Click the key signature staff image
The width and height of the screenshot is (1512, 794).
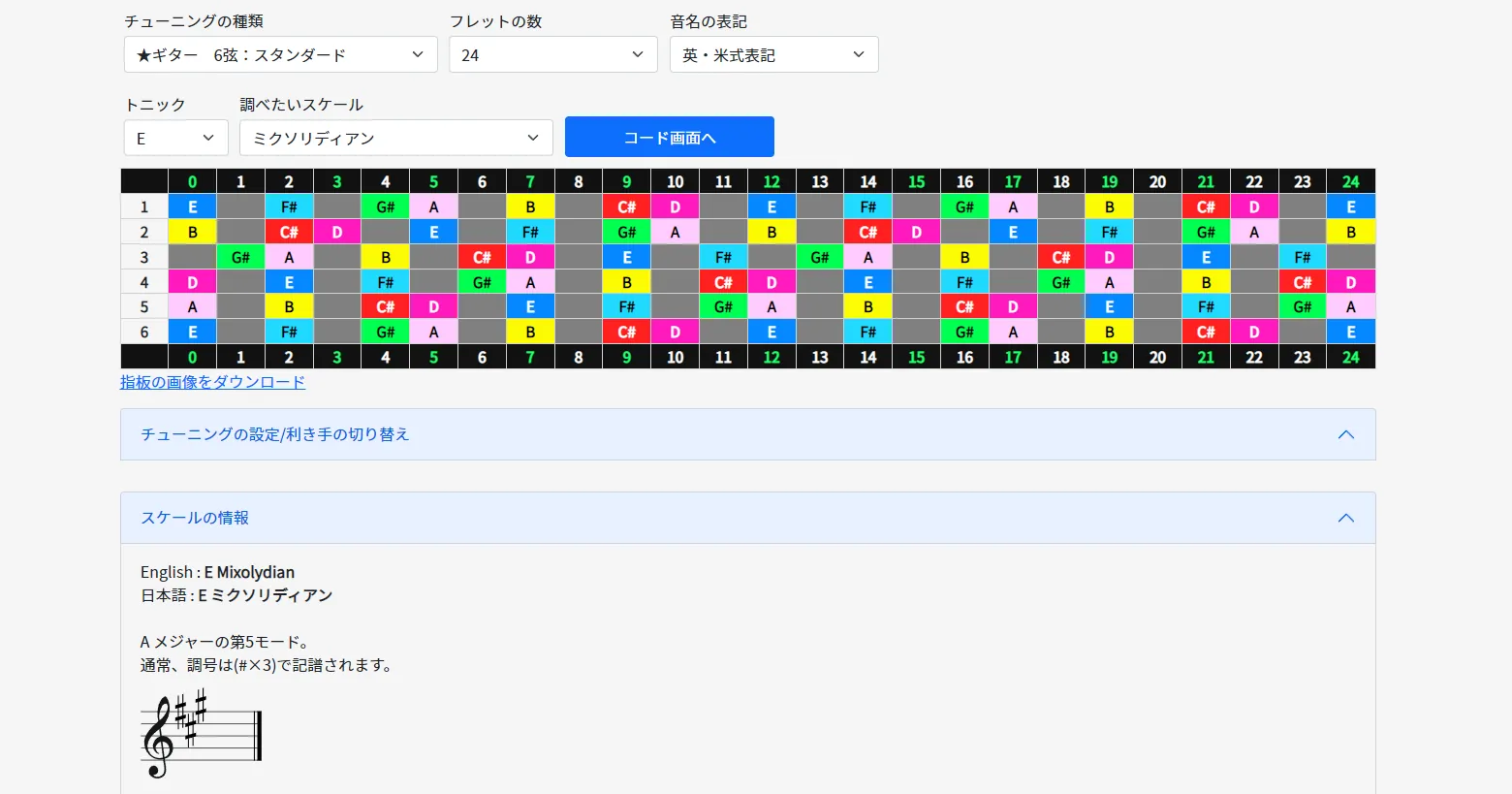(202, 733)
